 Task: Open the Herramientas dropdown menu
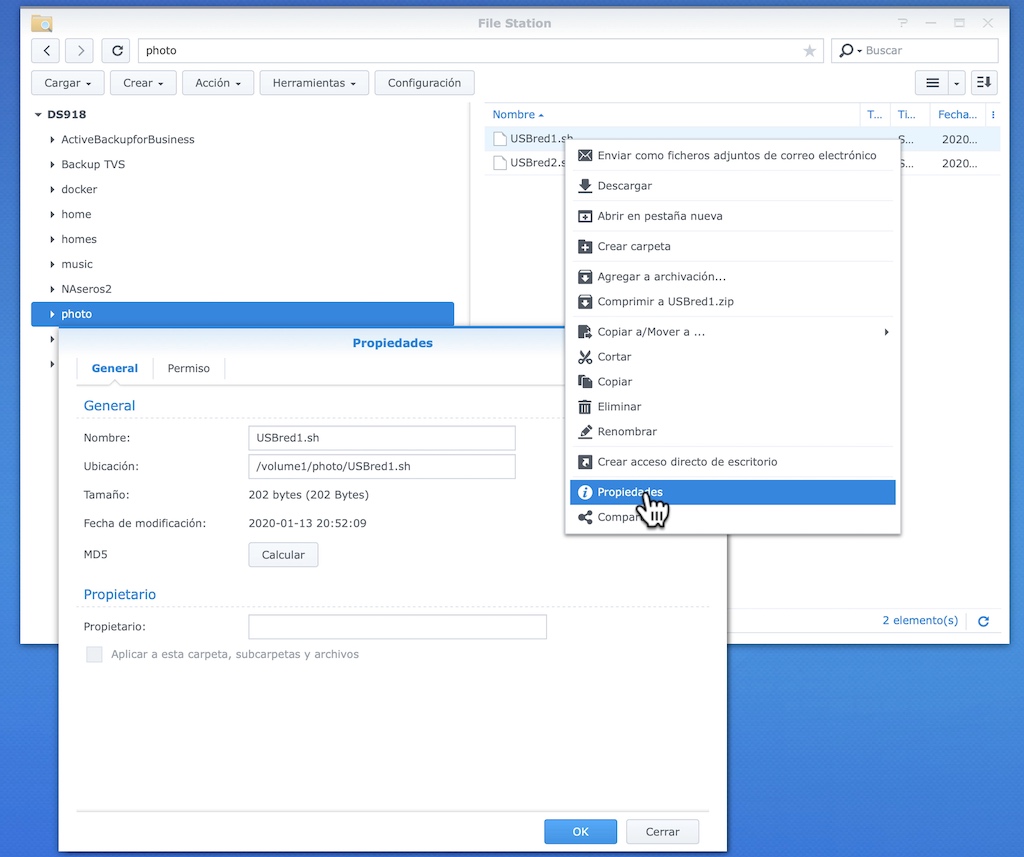(313, 82)
